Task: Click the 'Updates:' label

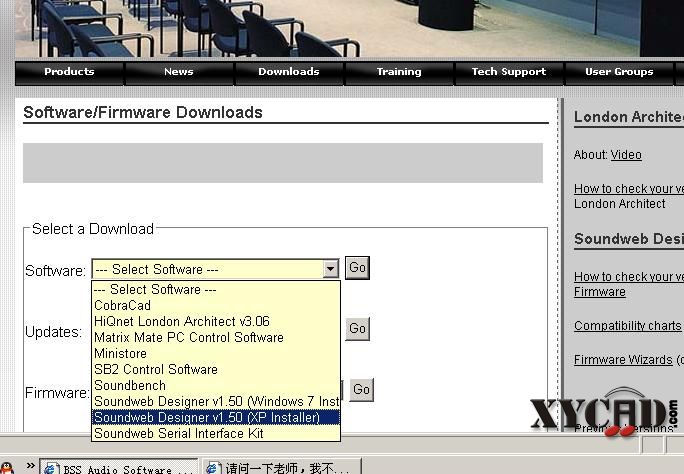Action: pos(54,332)
